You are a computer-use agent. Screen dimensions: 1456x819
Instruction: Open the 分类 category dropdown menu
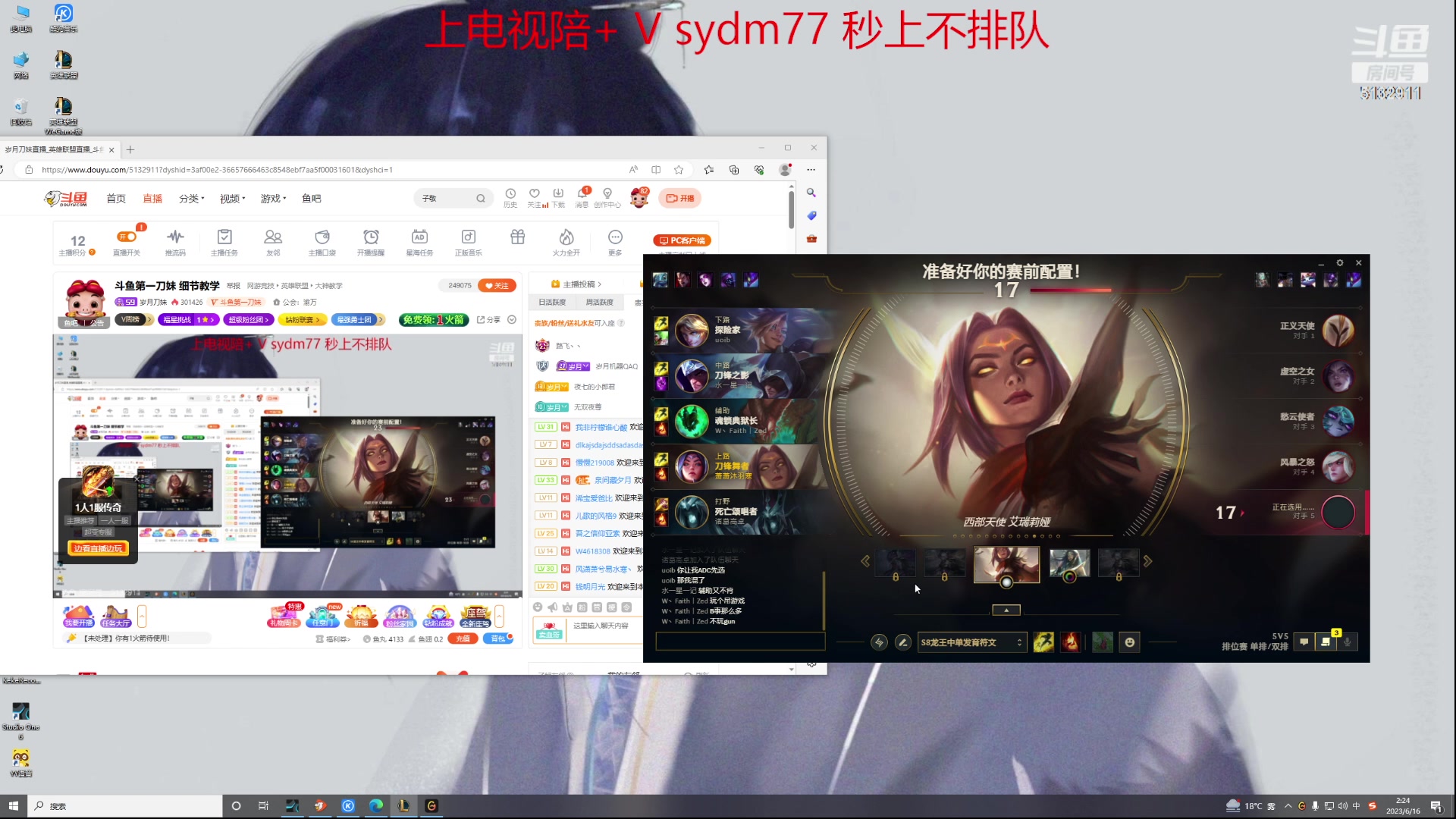[x=191, y=199]
